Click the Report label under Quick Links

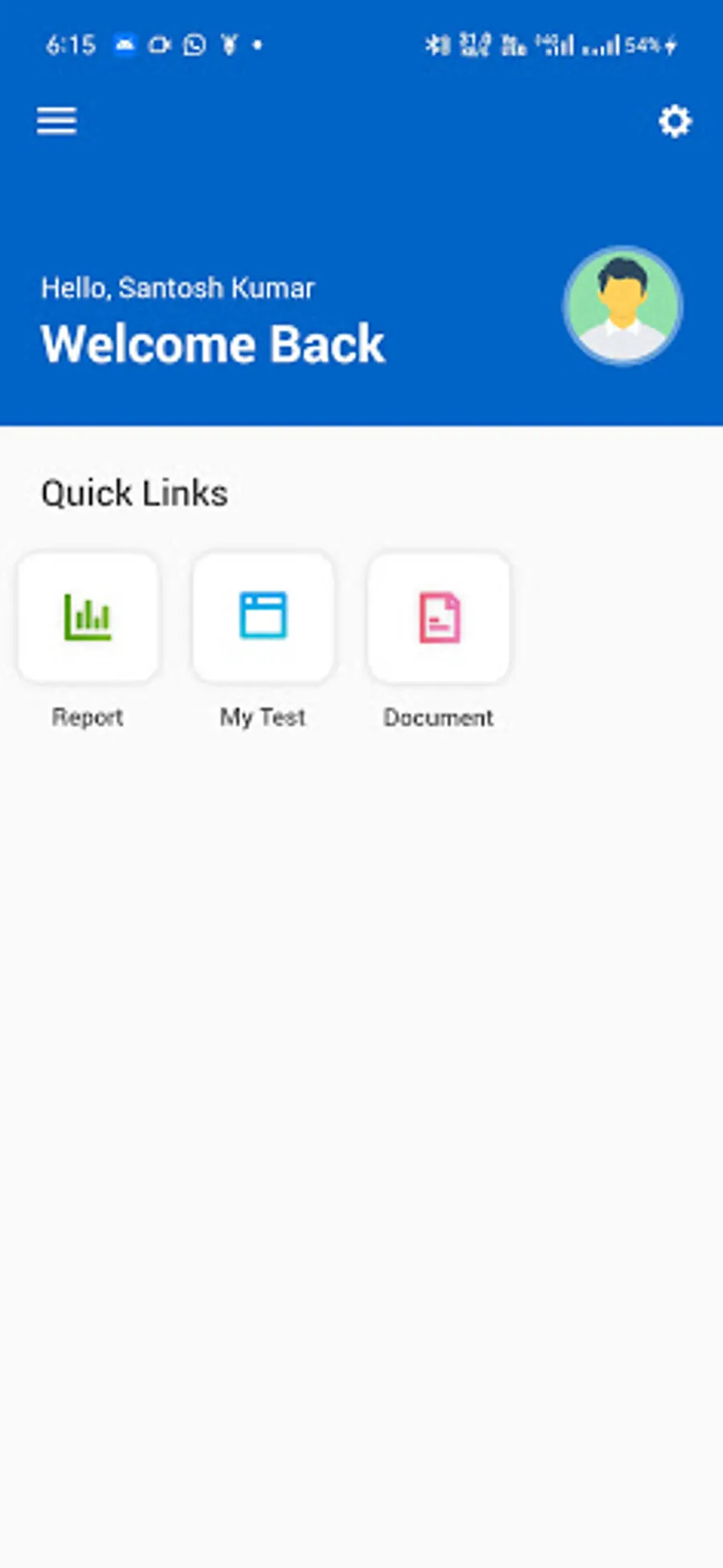tap(88, 717)
